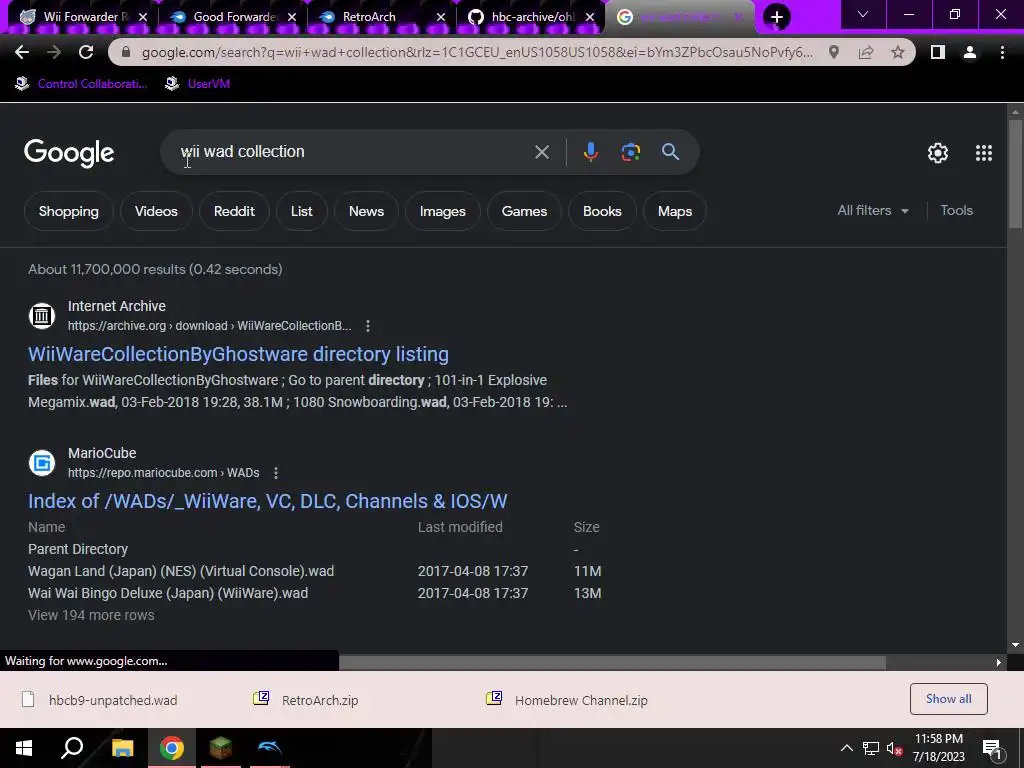This screenshot has height=768, width=1024.
Task: Filter results by Books
Action: (x=601, y=211)
